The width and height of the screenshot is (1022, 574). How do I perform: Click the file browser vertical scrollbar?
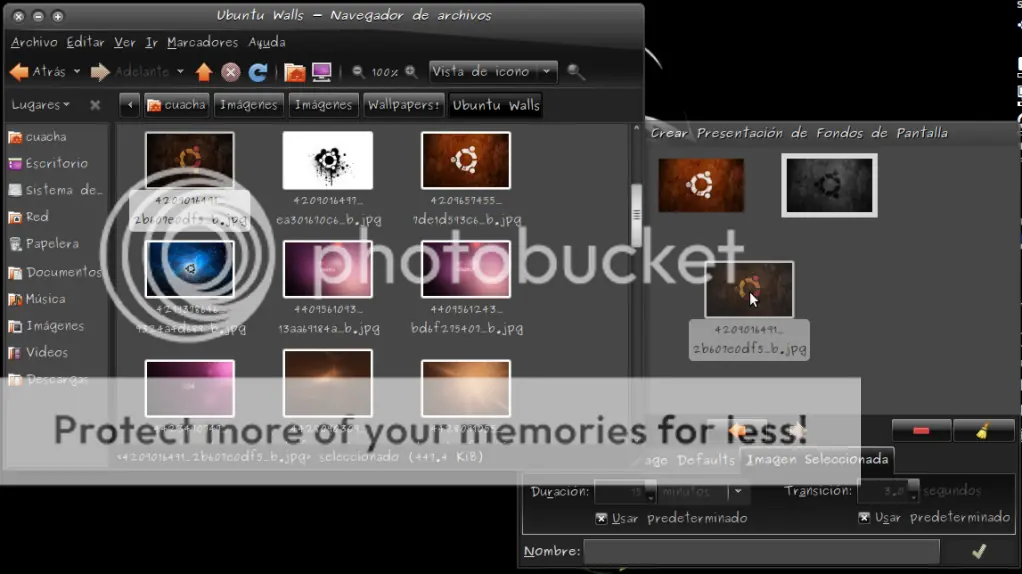pos(636,215)
